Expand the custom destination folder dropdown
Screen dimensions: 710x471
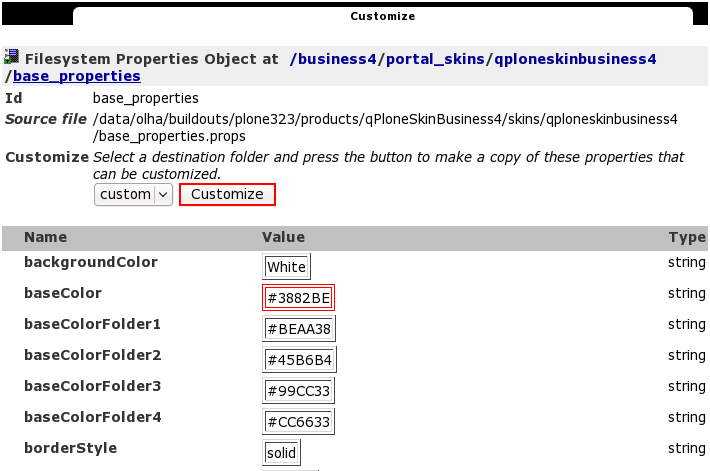[134, 194]
